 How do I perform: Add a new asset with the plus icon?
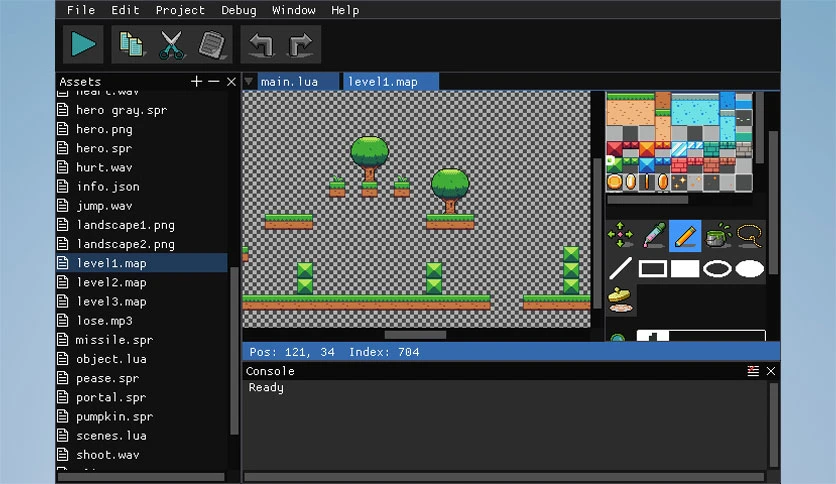(196, 82)
